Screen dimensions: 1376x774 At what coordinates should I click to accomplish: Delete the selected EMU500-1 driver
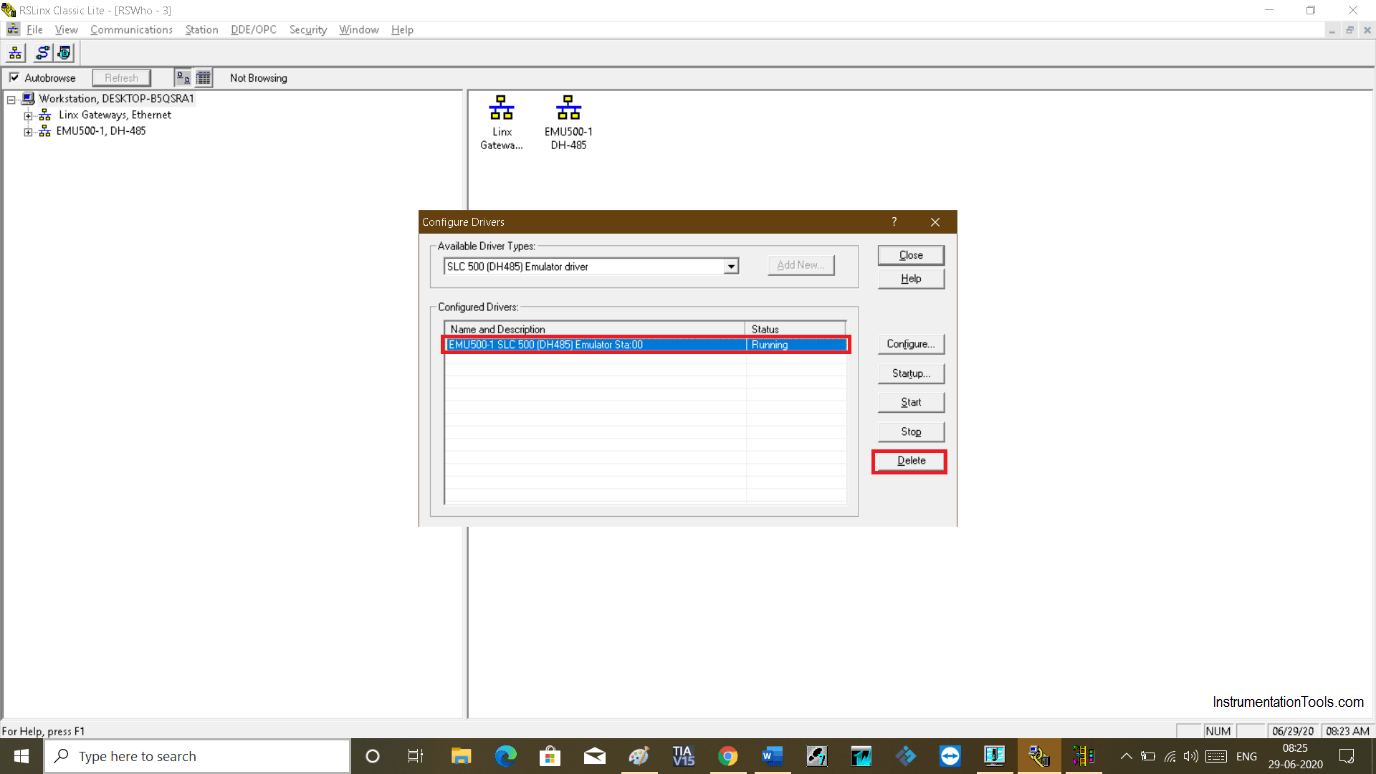911,461
